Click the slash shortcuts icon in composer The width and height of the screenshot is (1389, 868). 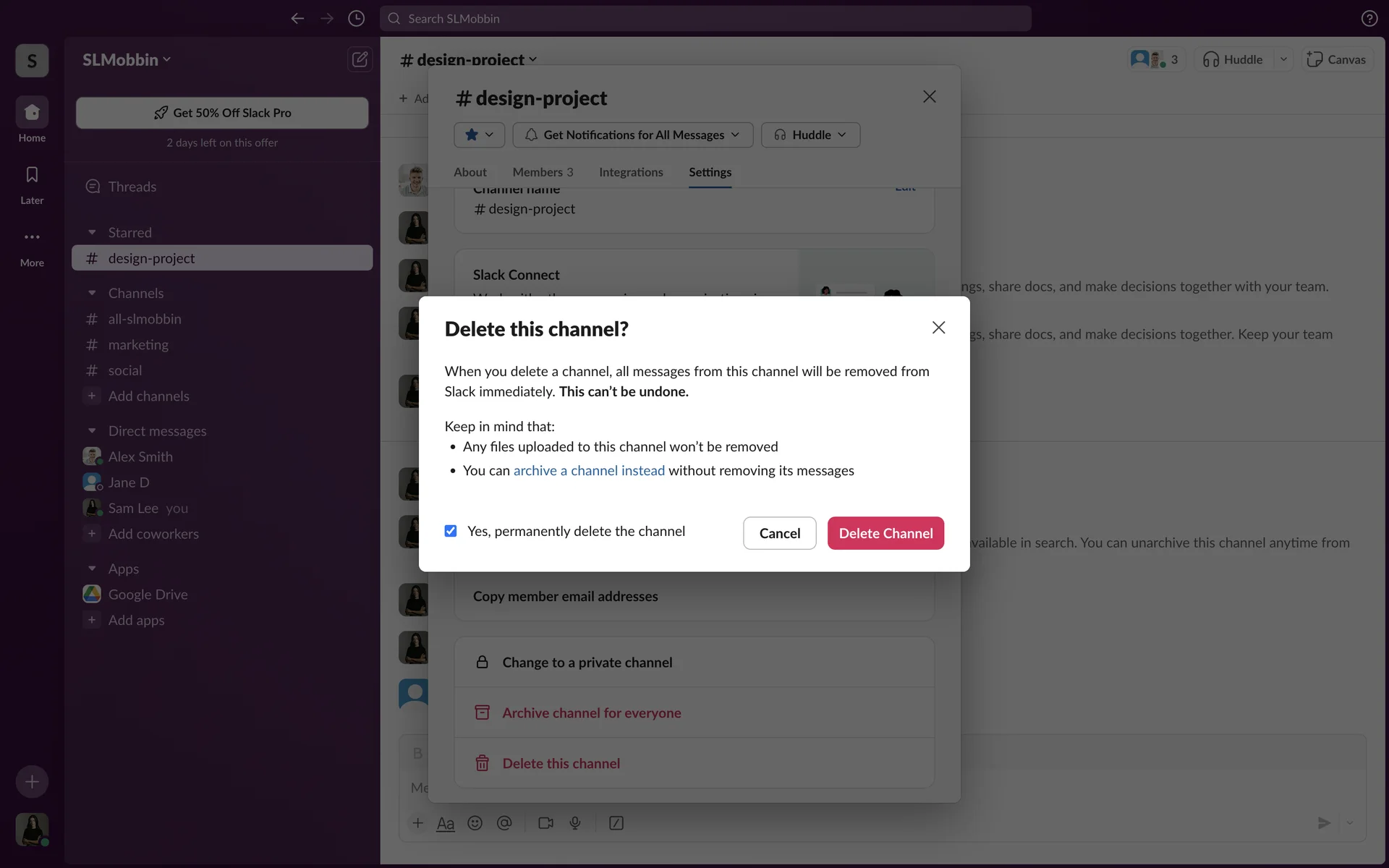[616, 823]
